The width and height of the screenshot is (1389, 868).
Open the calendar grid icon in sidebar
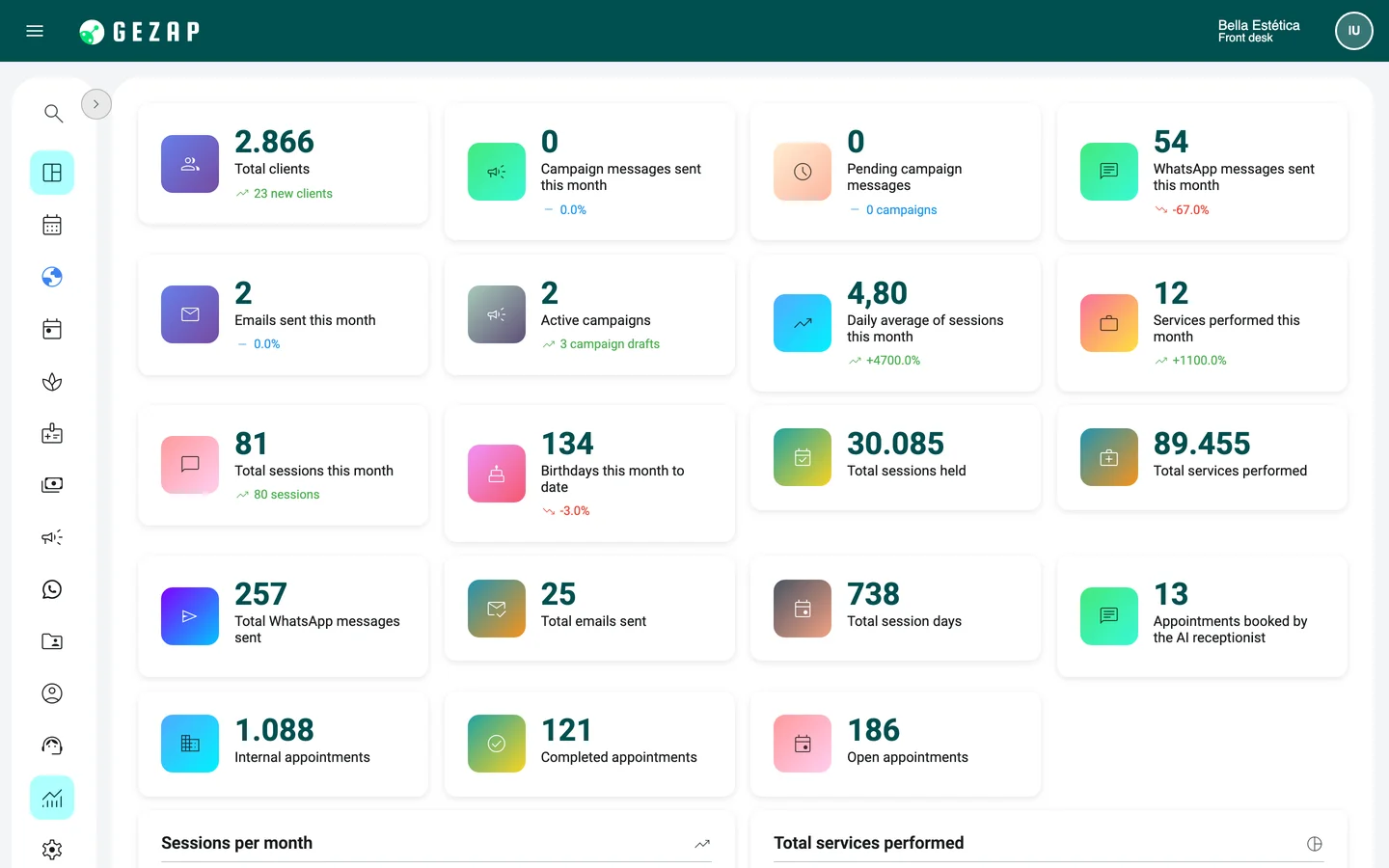tap(52, 225)
